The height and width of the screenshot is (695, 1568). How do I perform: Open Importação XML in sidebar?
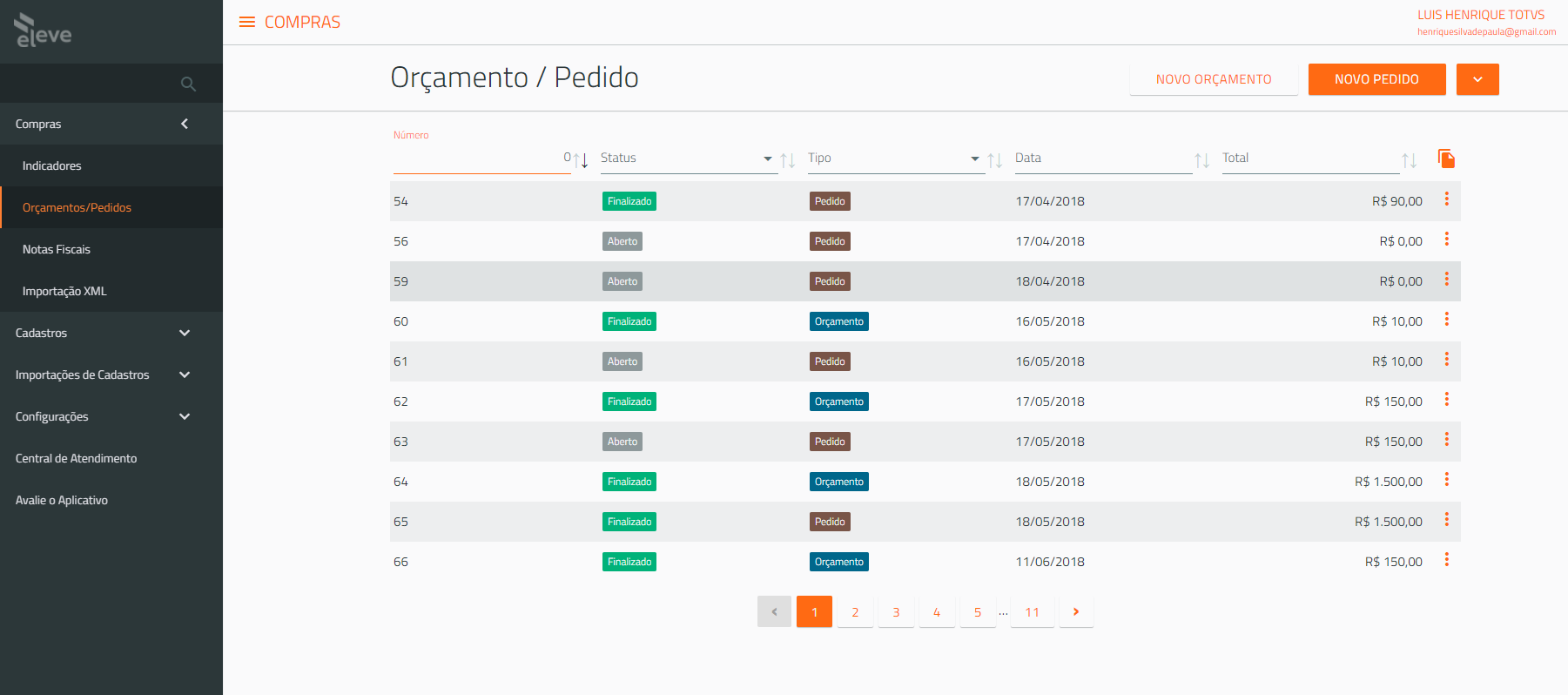click(64, 291)
